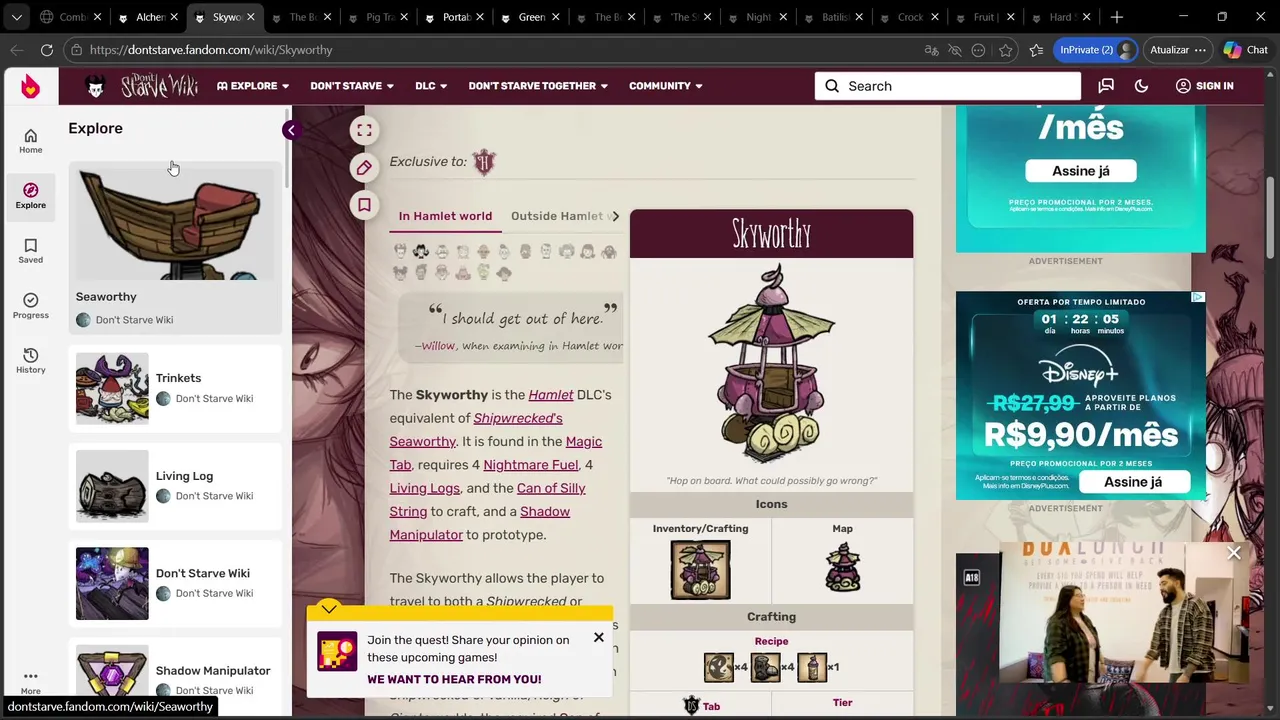Click the pencil edit page icon
This screenshot has width=1280, height=720.
pos(364,168)
